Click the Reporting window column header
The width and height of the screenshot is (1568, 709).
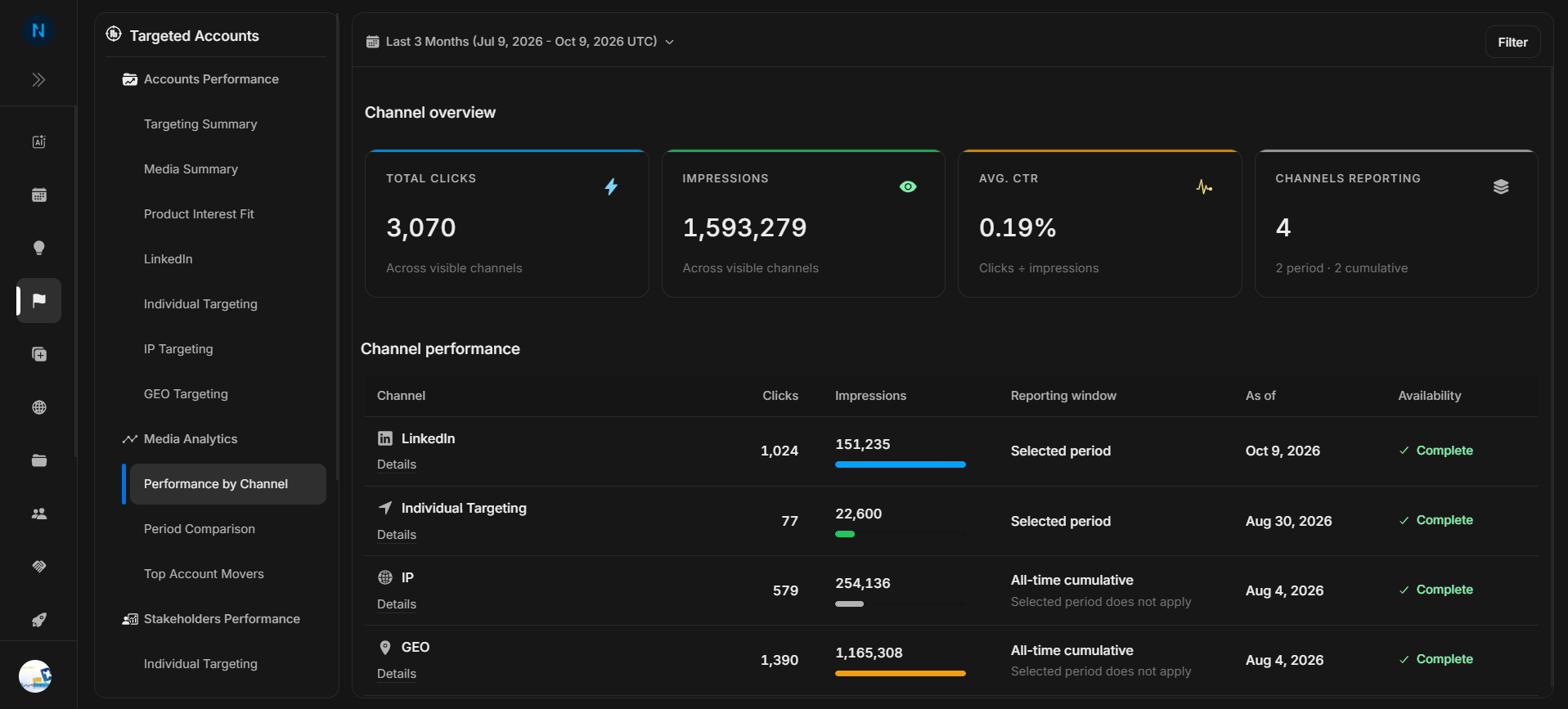click(x=1063, y=396)
